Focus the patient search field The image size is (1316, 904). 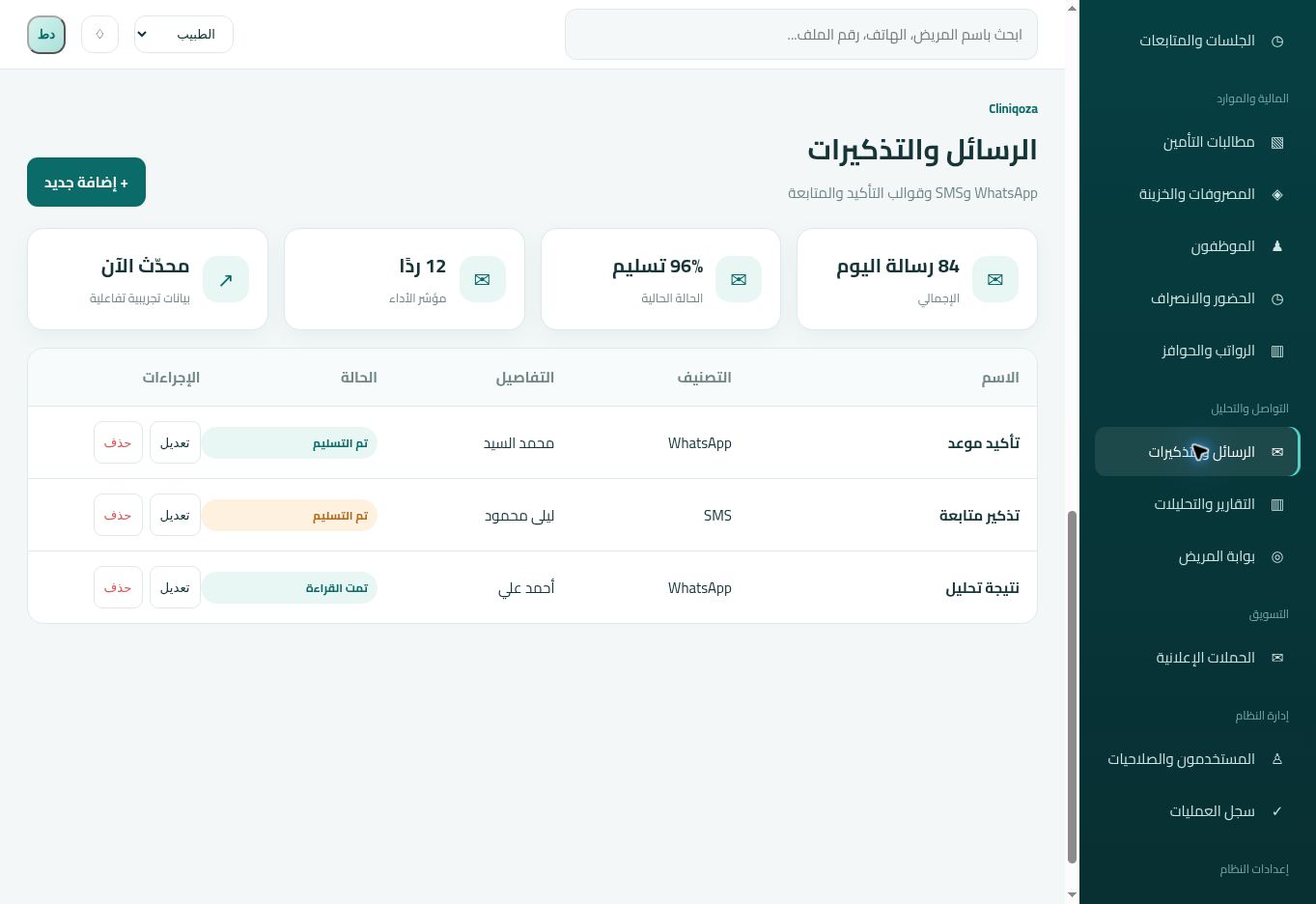801,35
